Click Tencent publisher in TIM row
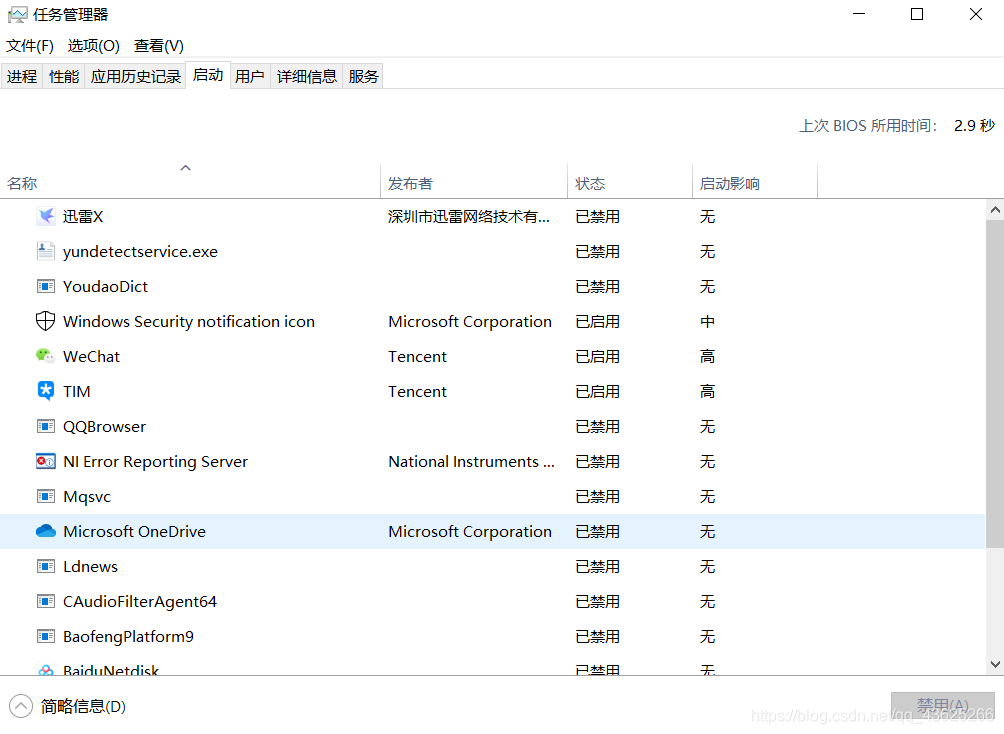1004x734 pixels. pyautogui.click(x=417, y=391)
